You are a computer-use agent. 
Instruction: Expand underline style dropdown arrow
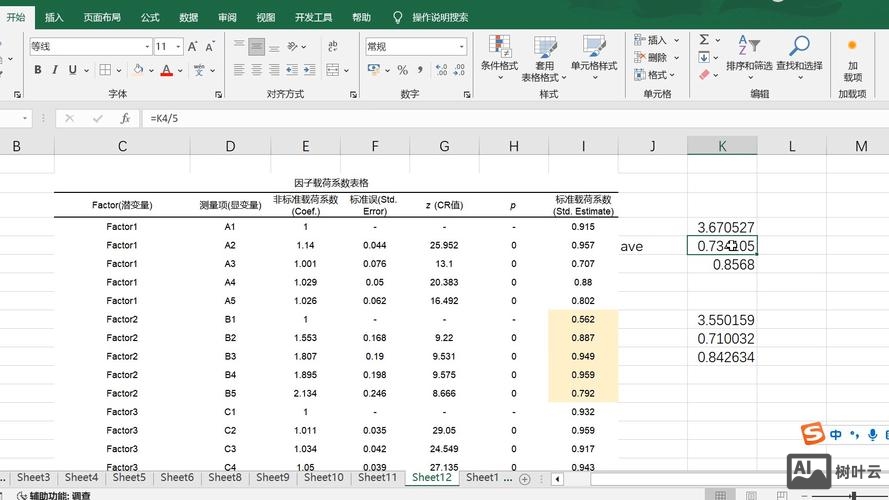point(87,70)
